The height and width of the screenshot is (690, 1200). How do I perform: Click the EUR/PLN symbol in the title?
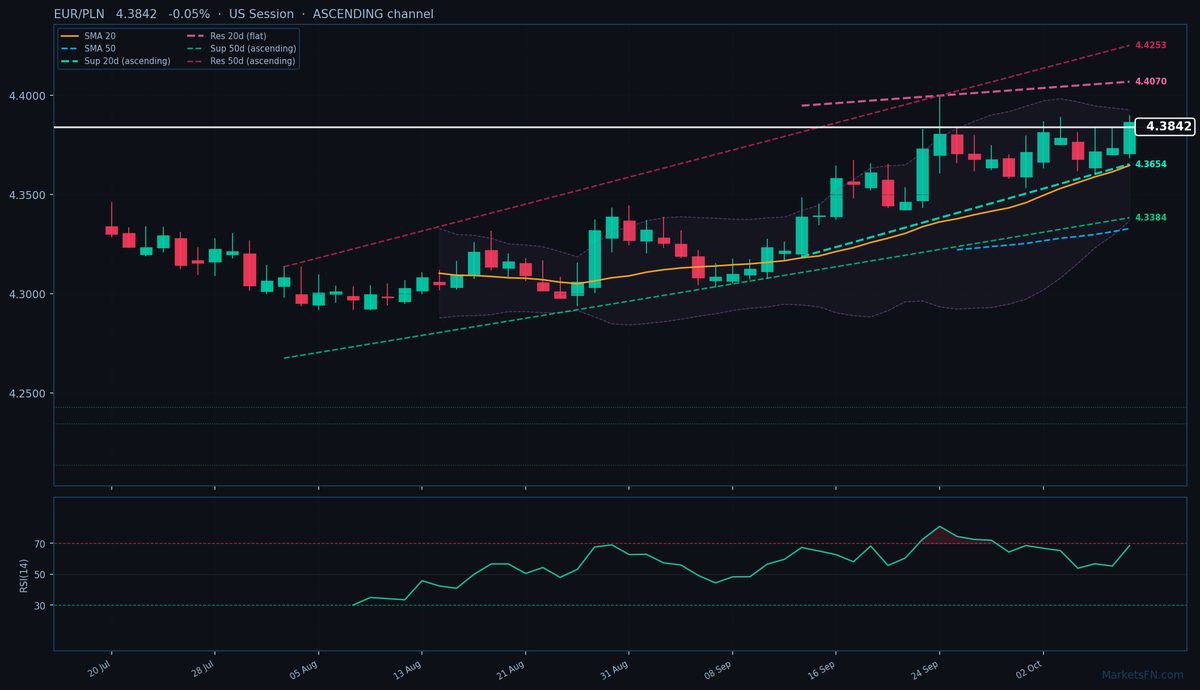coord(80,14)
